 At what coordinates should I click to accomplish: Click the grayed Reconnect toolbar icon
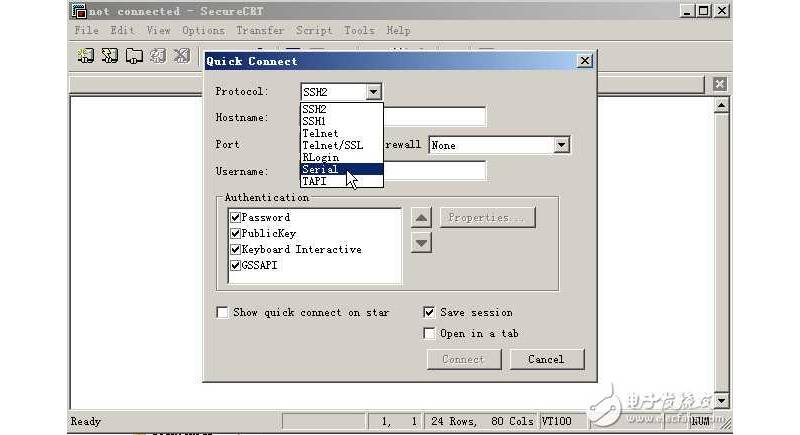pyautogui.click(x=158, y=55)
